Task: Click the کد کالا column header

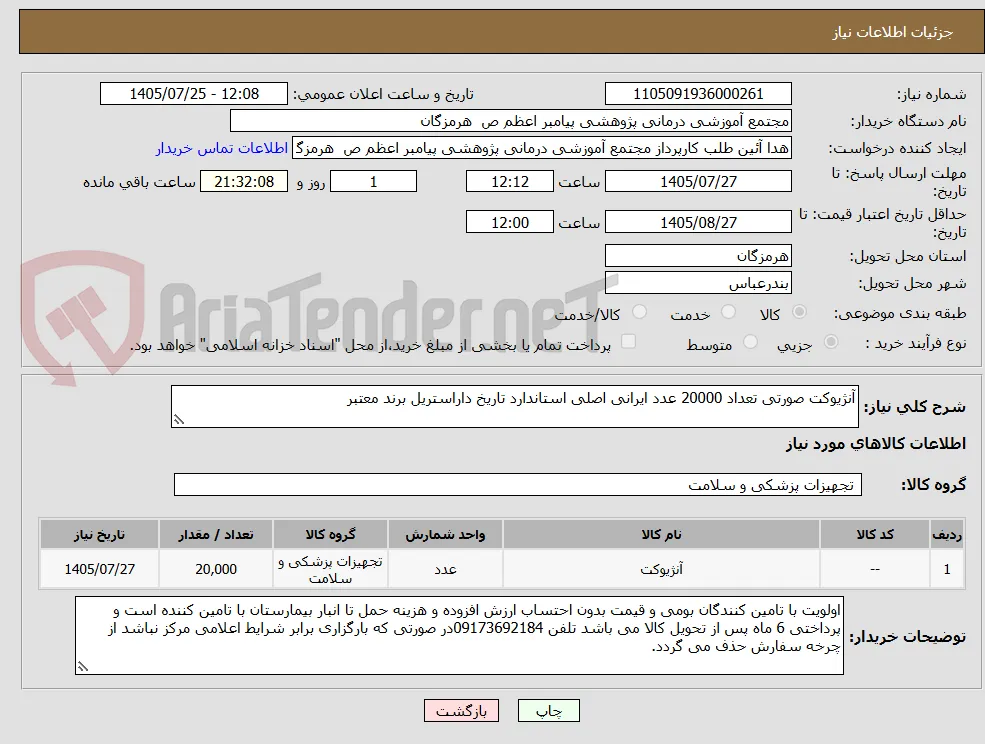Action: 875,535
